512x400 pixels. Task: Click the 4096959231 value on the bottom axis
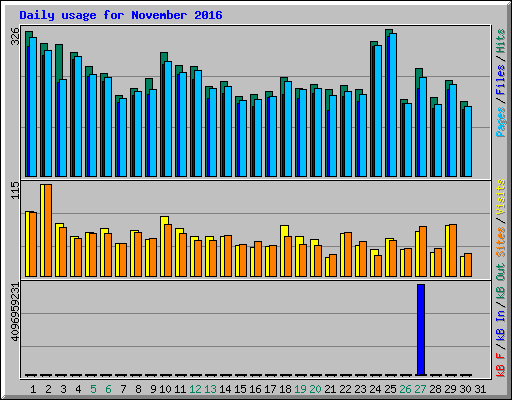pos(15,312)
